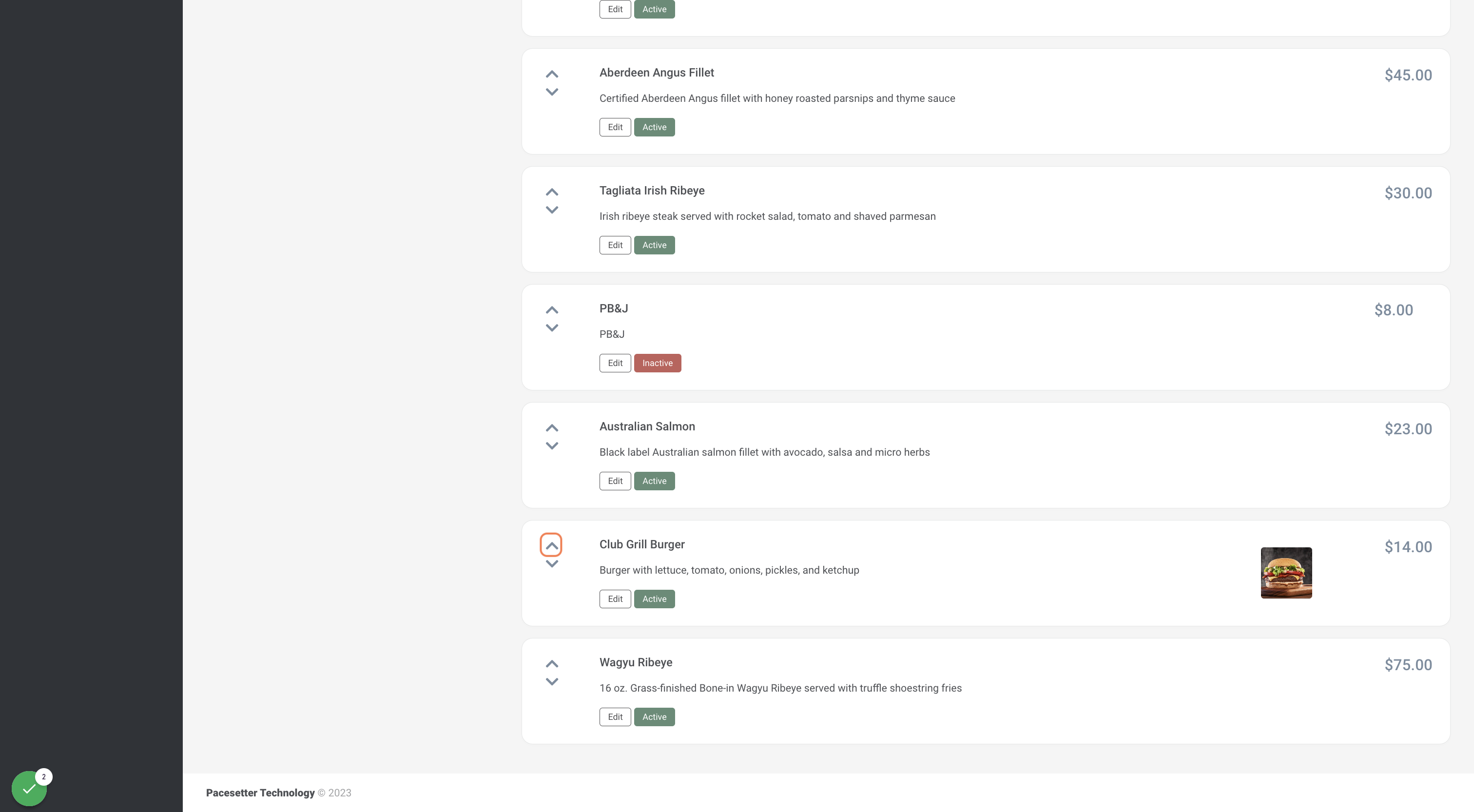This screenshot has width=1474, height=812.
Task: Move Aberdeen Angus Fillet up in the list
Action: coord(552,75)
